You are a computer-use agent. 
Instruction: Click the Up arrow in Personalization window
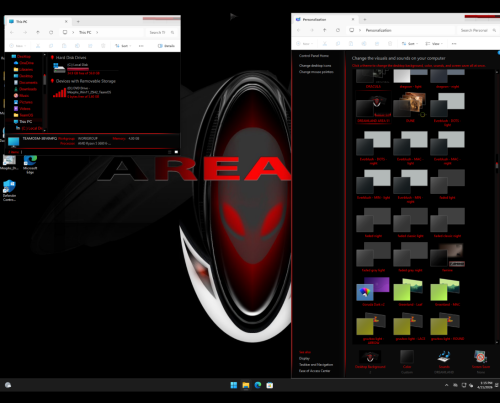(325, 30)
